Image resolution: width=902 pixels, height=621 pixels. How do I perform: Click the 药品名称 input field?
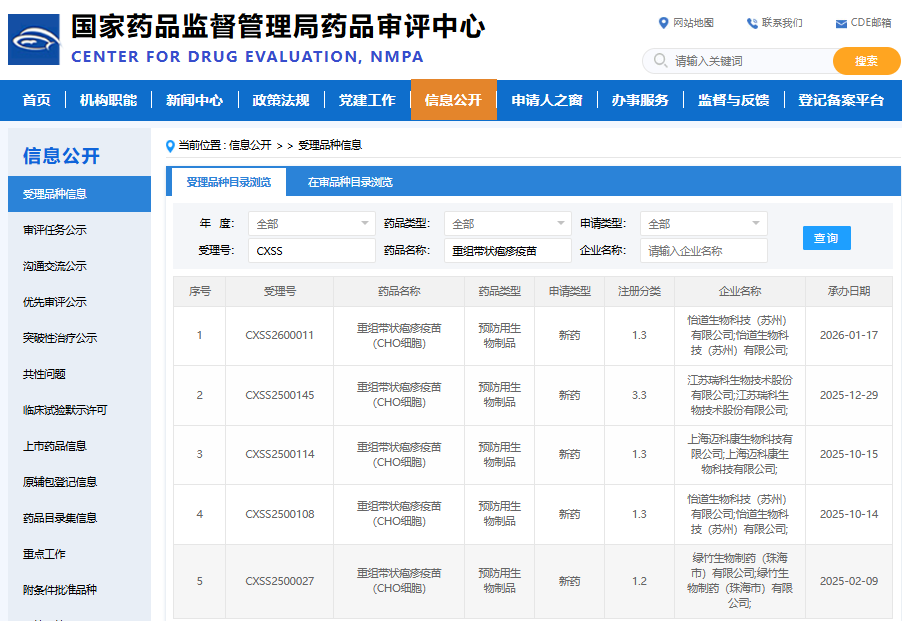(507, 251)
